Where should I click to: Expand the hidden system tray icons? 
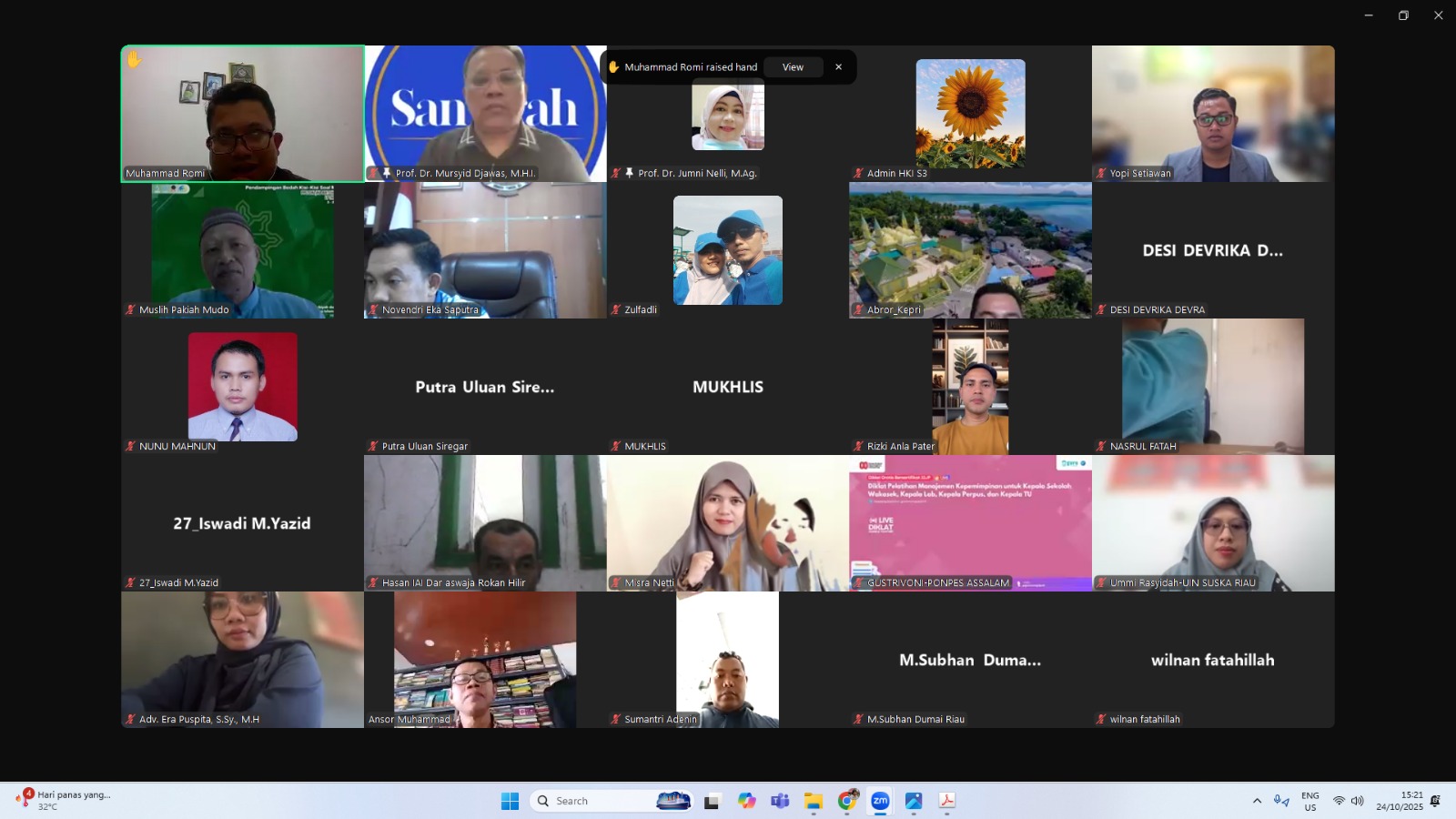1257,801
